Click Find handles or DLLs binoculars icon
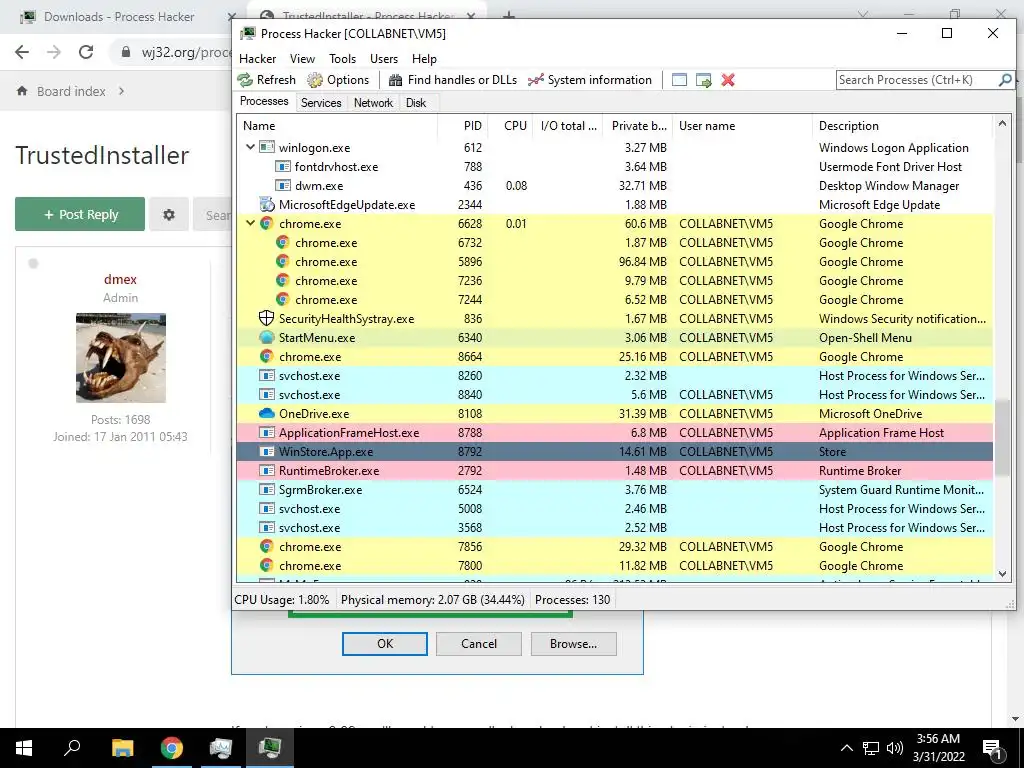 (x=395, y=80)
